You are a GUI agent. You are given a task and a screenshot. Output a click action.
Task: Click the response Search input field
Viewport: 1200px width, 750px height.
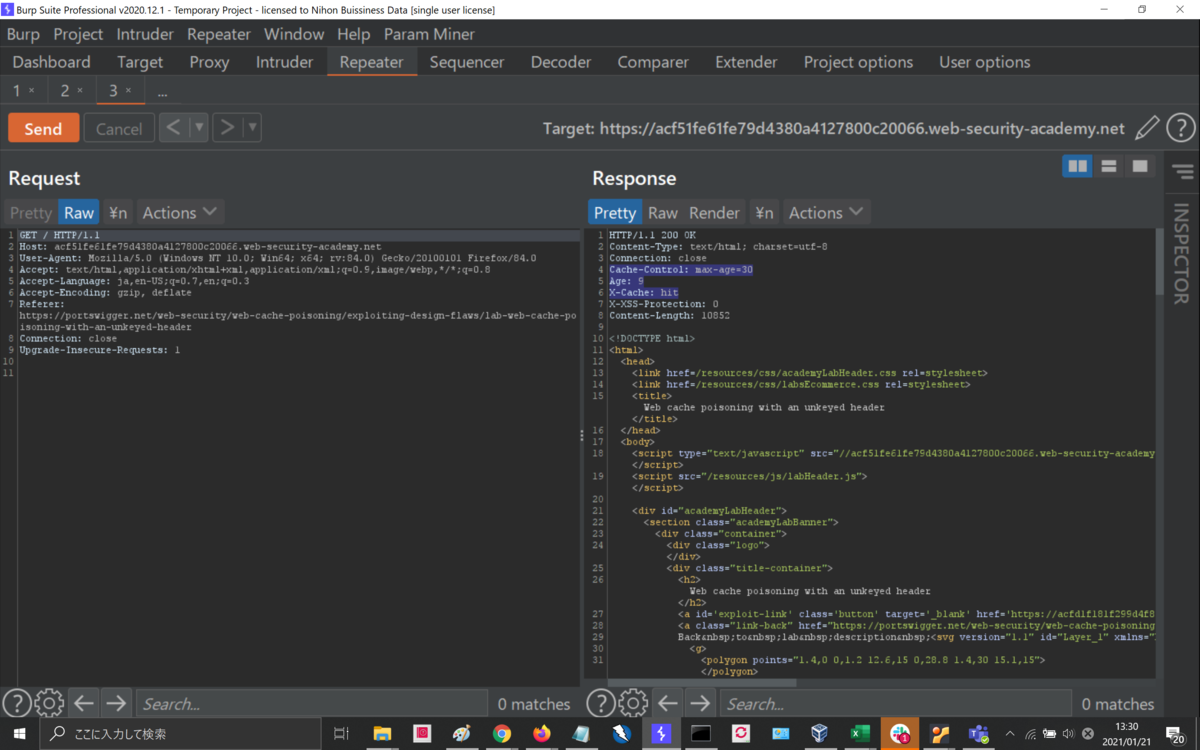(x=895, y=704)
